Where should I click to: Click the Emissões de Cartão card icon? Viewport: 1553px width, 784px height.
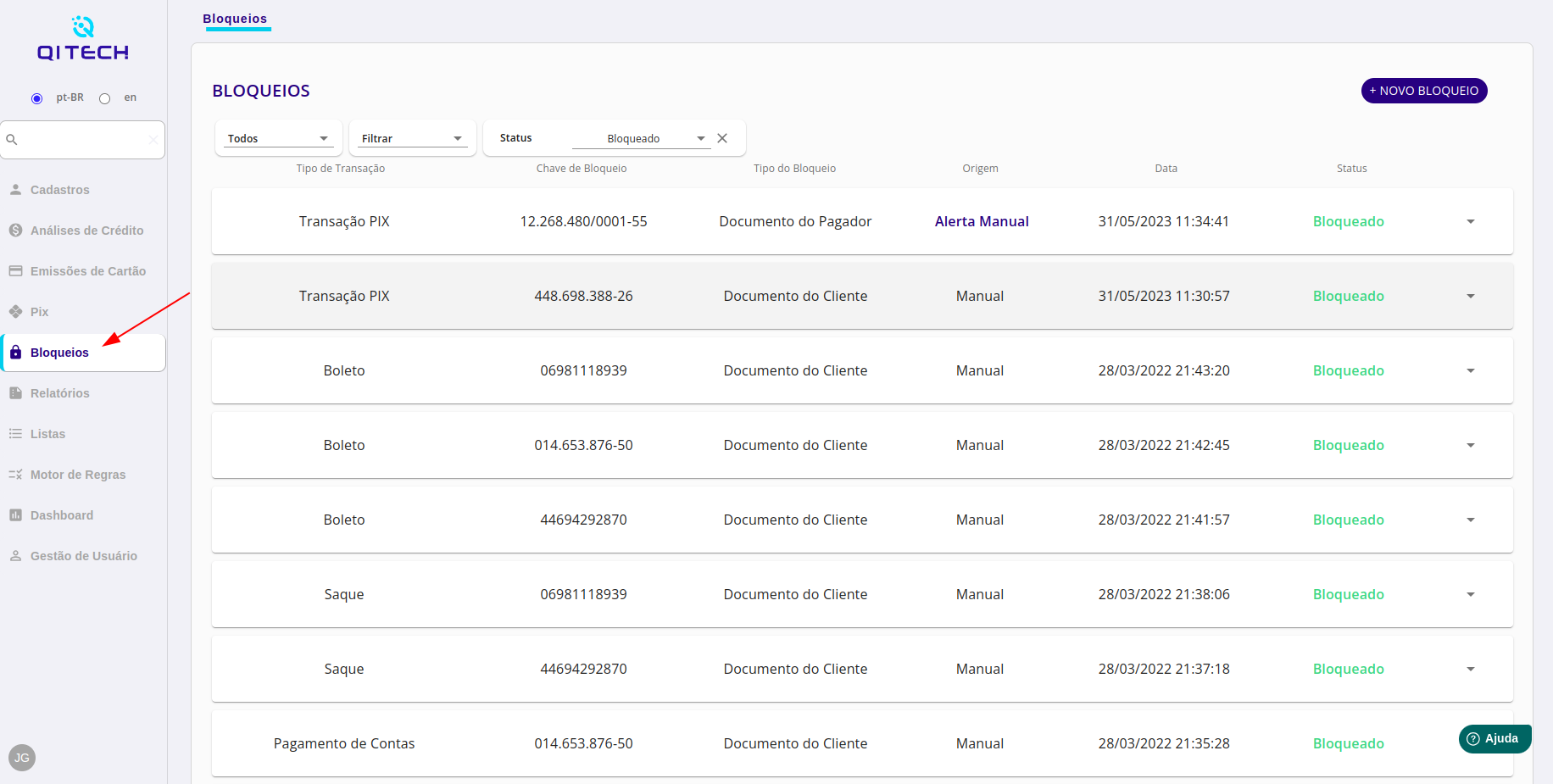pyautogui.click(x=15, y=271)
